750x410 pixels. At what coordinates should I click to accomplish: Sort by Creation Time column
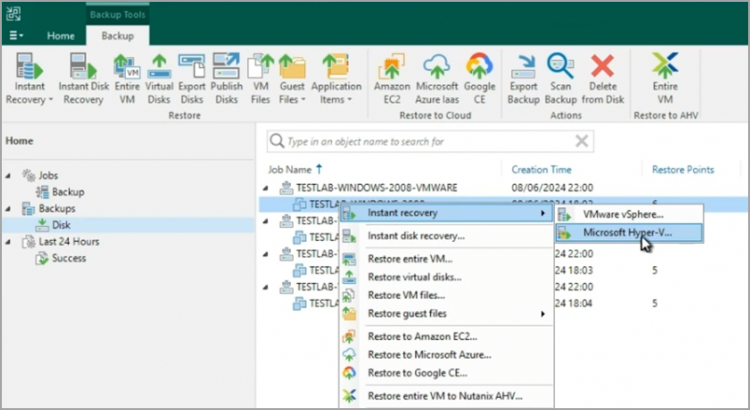[x=541, y=169]
